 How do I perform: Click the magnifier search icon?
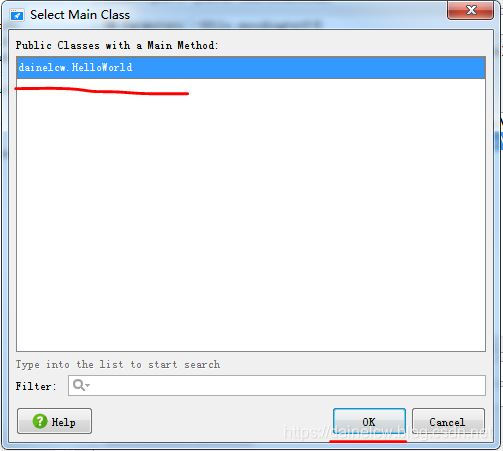point(79,385)
